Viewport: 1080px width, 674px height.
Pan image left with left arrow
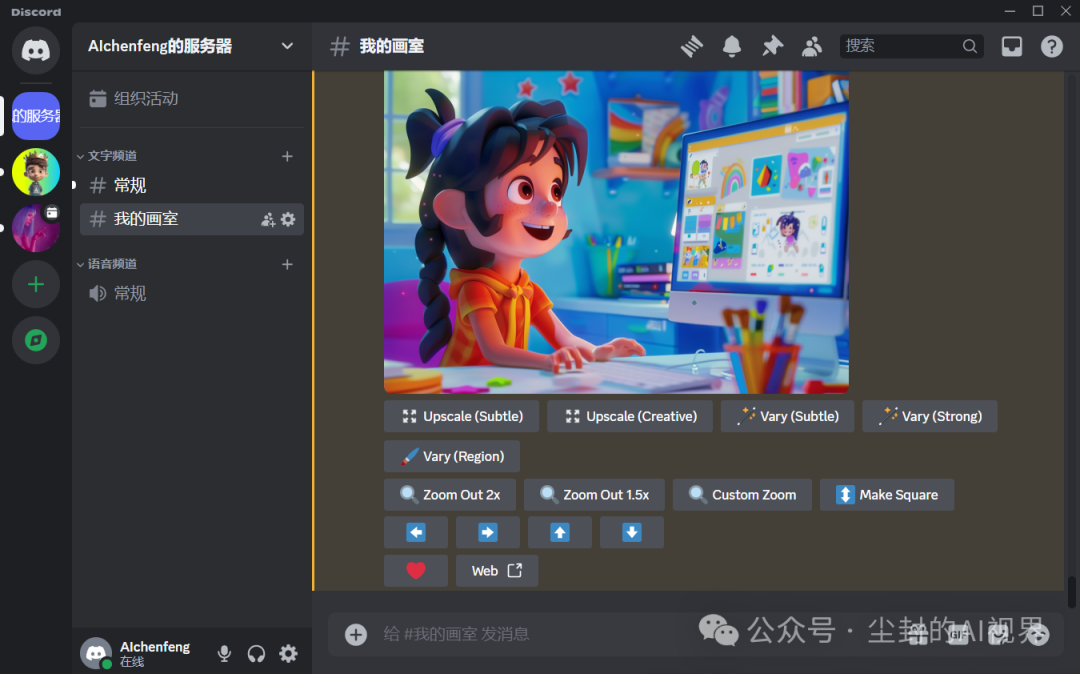(x=416, y=532)
